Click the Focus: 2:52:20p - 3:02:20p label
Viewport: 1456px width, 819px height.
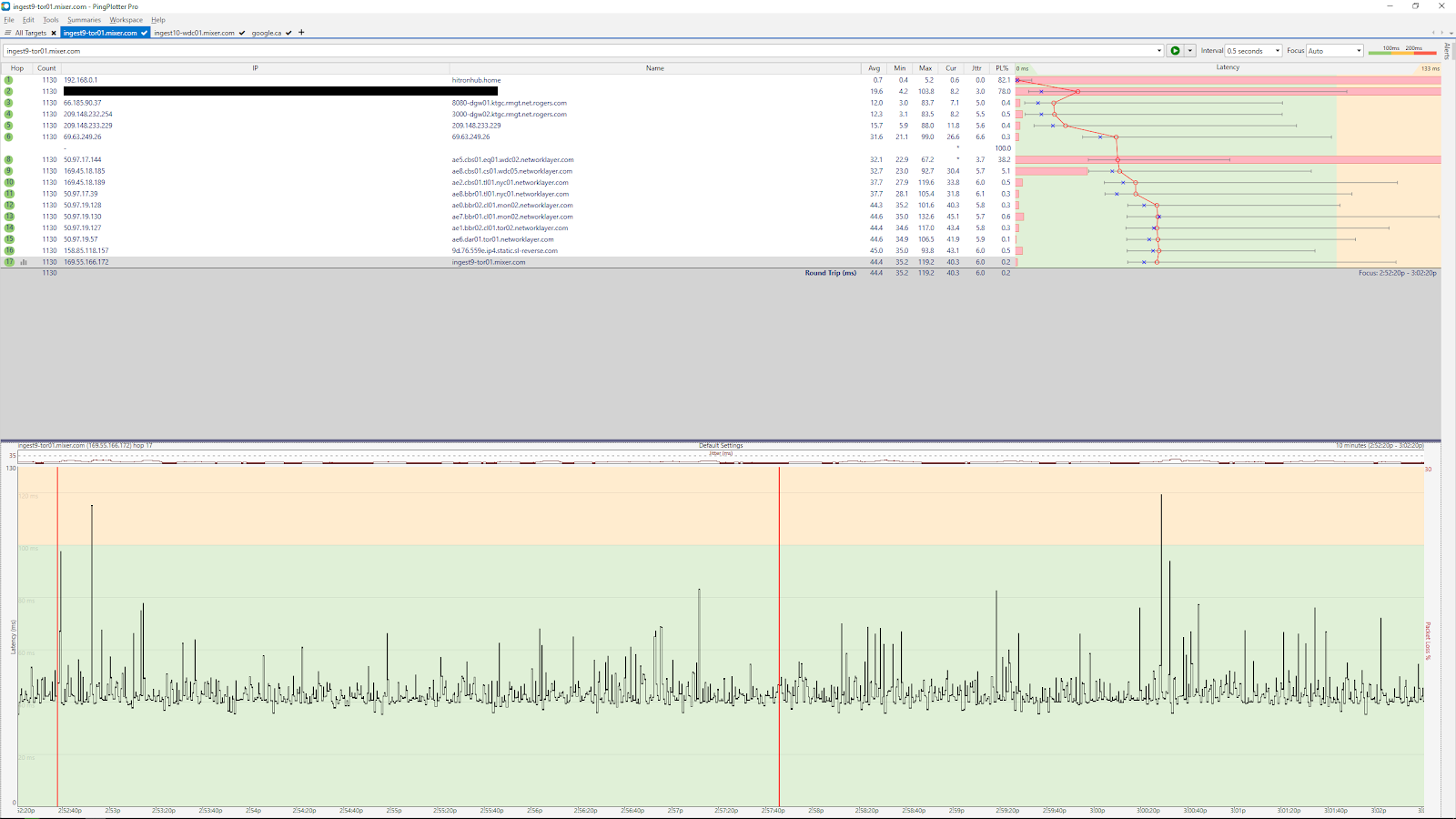pyautogui.click(x=1398, y=273)
